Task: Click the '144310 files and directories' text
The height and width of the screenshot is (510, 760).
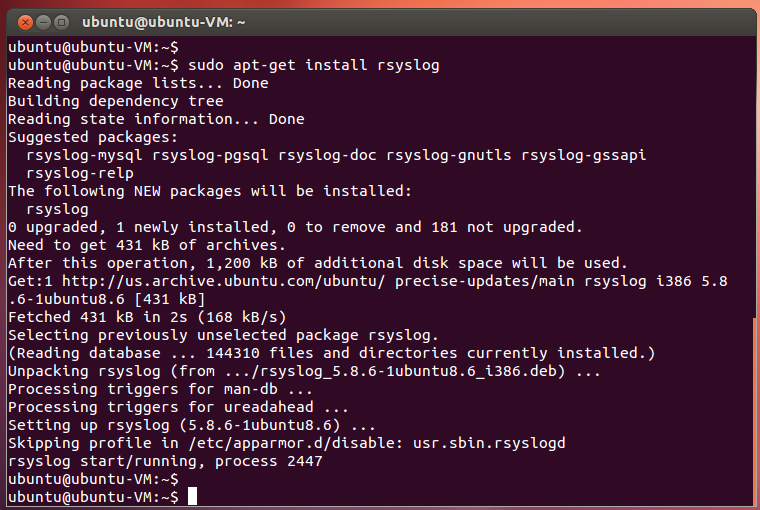Action: coord(332,353)
